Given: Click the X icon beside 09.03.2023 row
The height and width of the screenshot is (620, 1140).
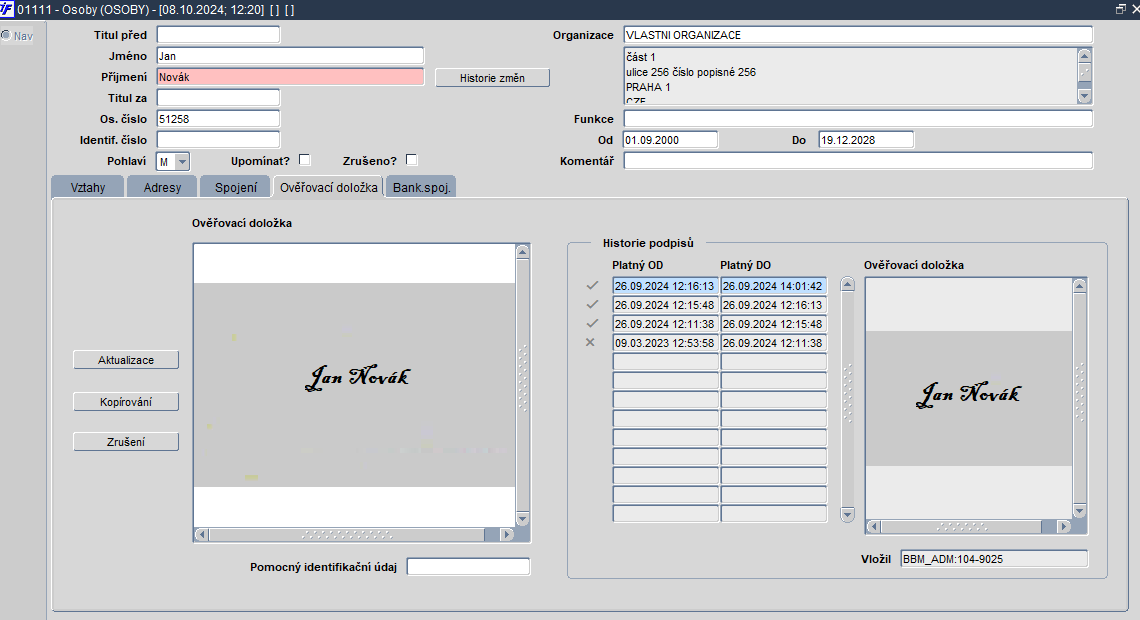Looking at the screenshot, I should pos(590,342).
